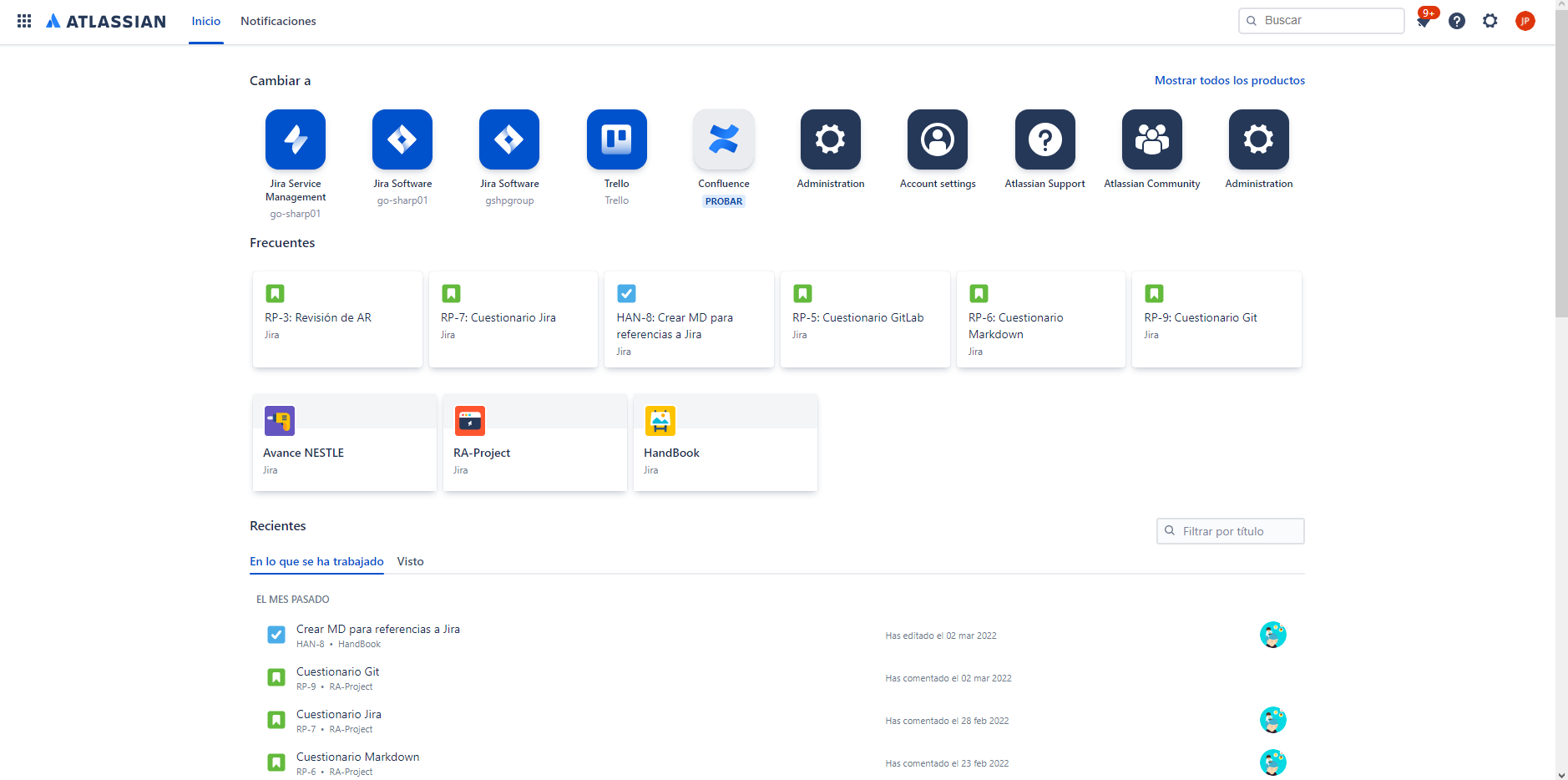This screenshot has width=1568, height=780.
Task: Open RP-6: Cuestionario Markdown card
Action: (x=1041, y=319)
